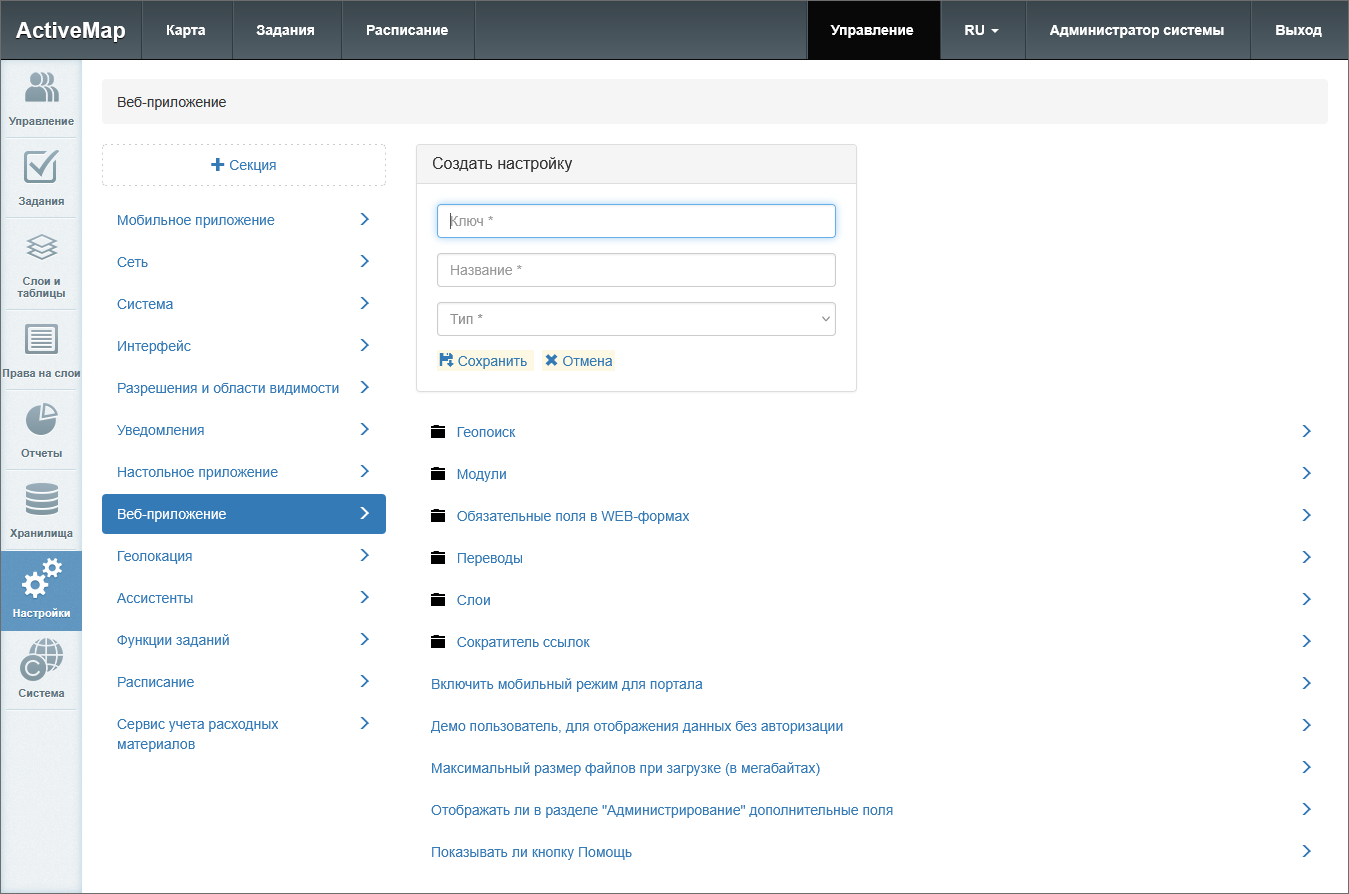This screenshot has height=894, width=1349.
Task: Click into the Название input field
Action: click(x=636, y=270)
